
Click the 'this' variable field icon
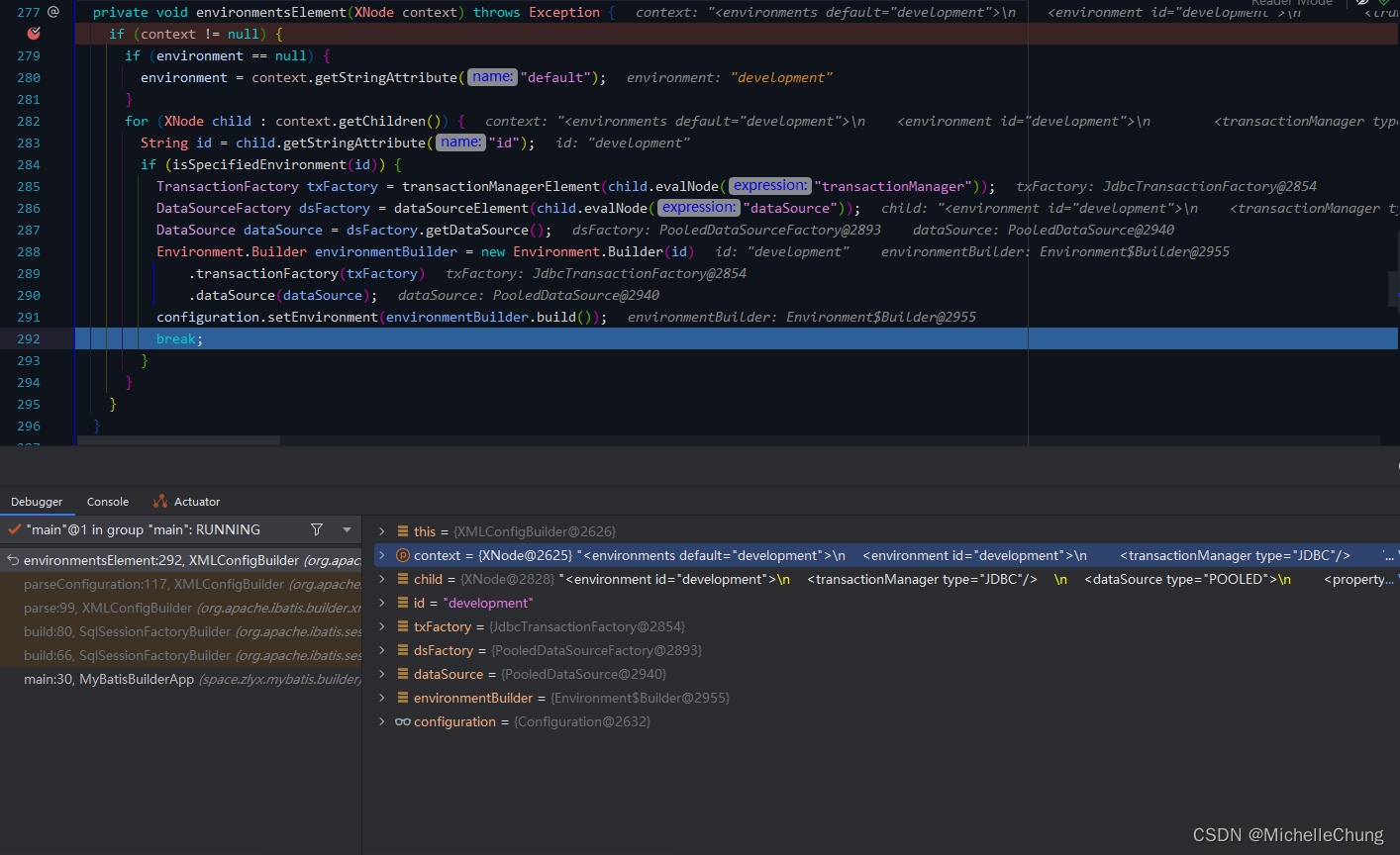coord(403,531)
